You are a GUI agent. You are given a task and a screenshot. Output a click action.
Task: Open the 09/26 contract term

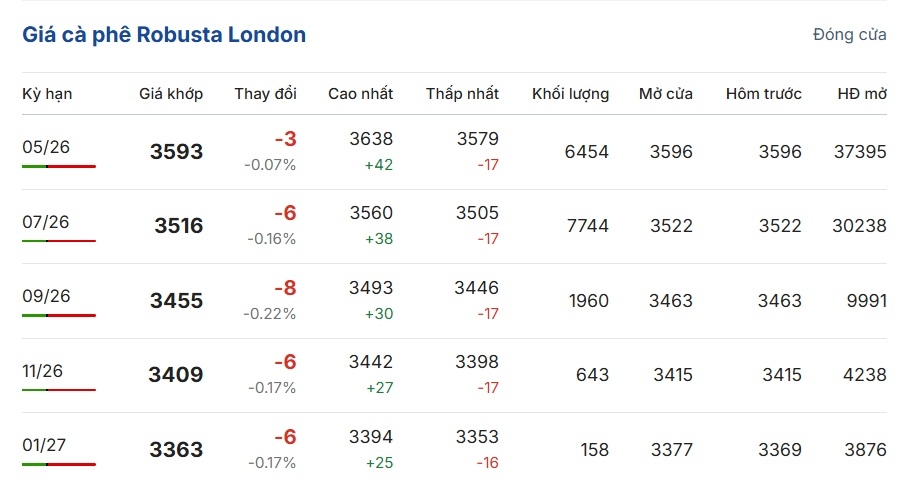tap(46, 296)
